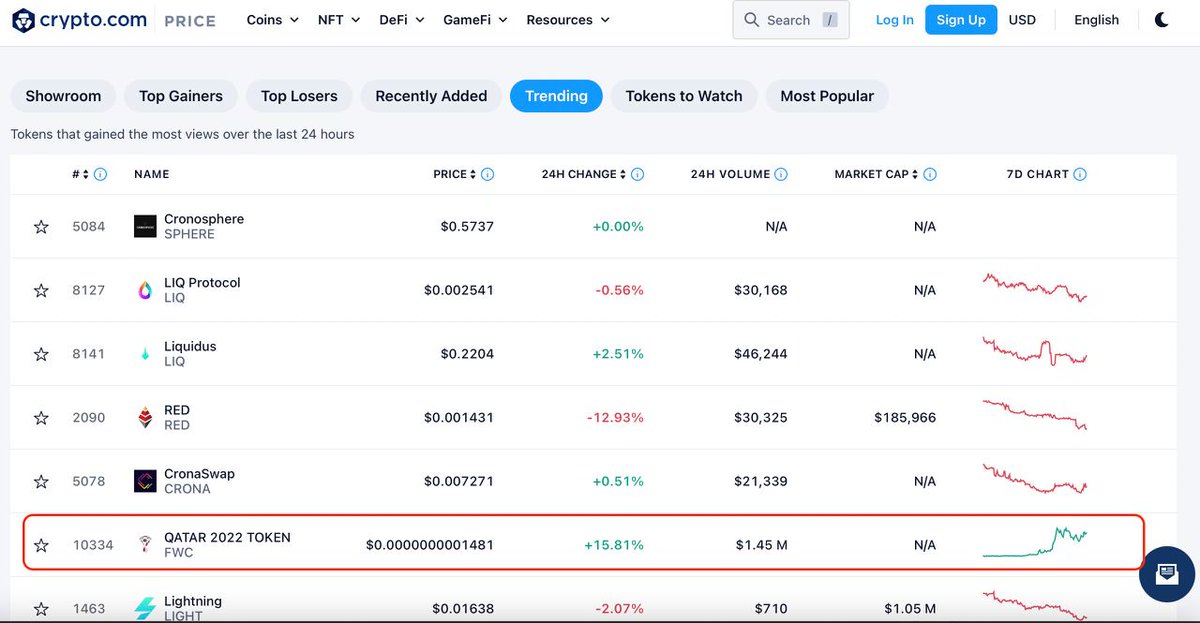Sort by 24H CHANGE column arrows
The width and height of the screenshot is (1200, 623).
coord(624,174)
